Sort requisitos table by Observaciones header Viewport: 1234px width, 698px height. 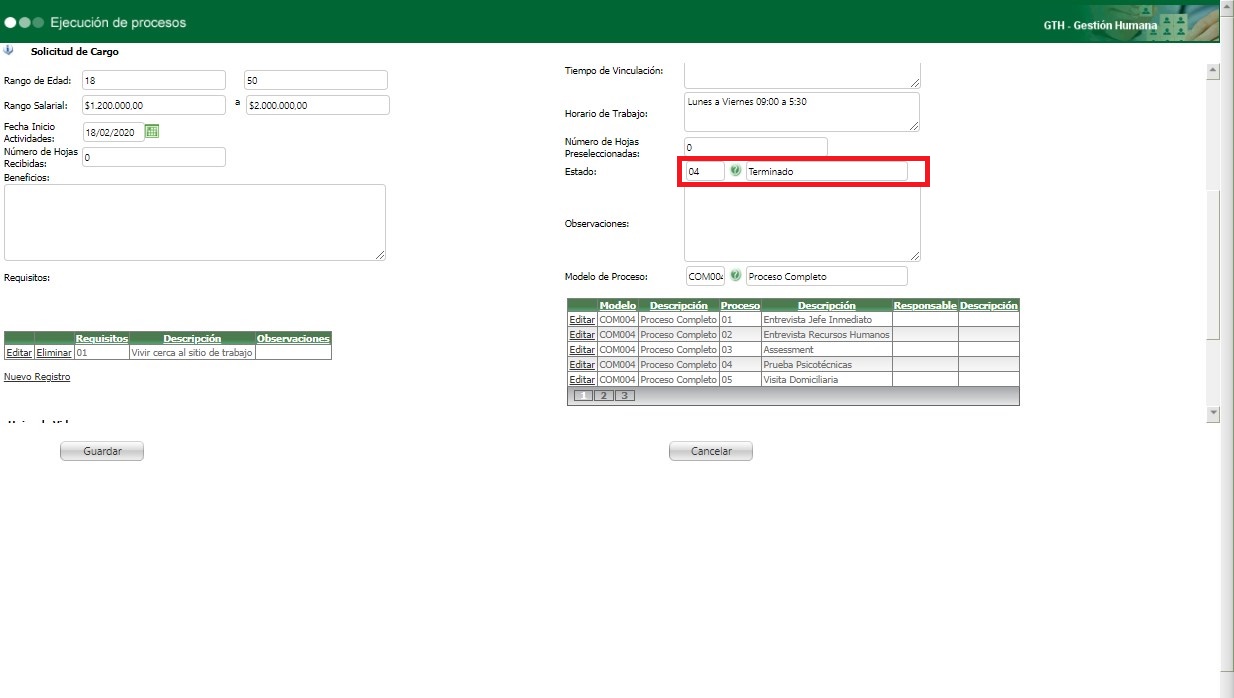point(293,339)
